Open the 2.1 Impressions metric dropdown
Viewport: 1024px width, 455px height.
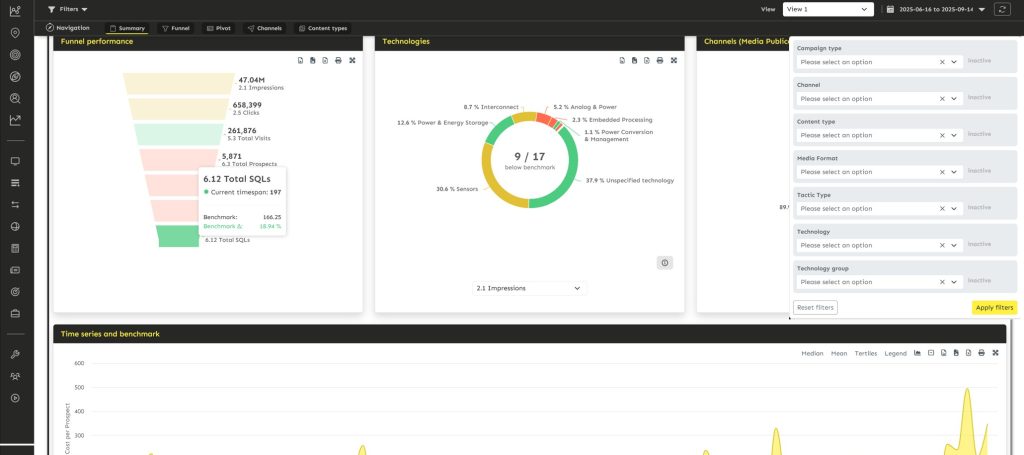coord(528,288)
